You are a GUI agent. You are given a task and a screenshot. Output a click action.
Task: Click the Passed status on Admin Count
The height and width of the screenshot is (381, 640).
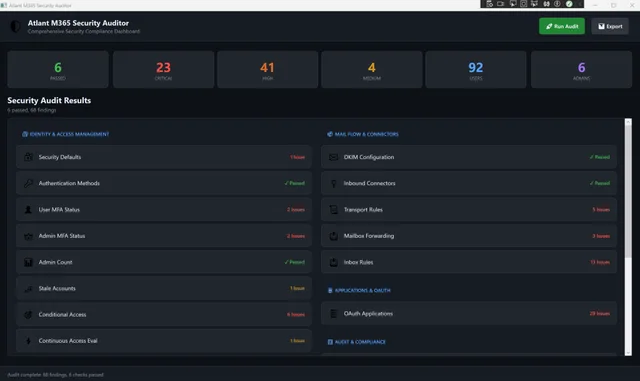(295, 262)
